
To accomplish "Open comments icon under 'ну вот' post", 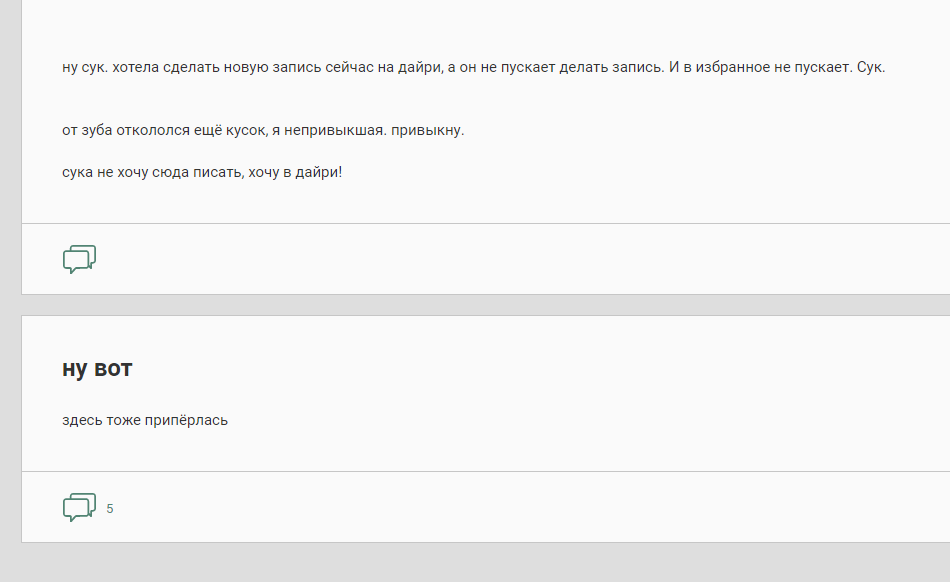I will click(79, 507).
